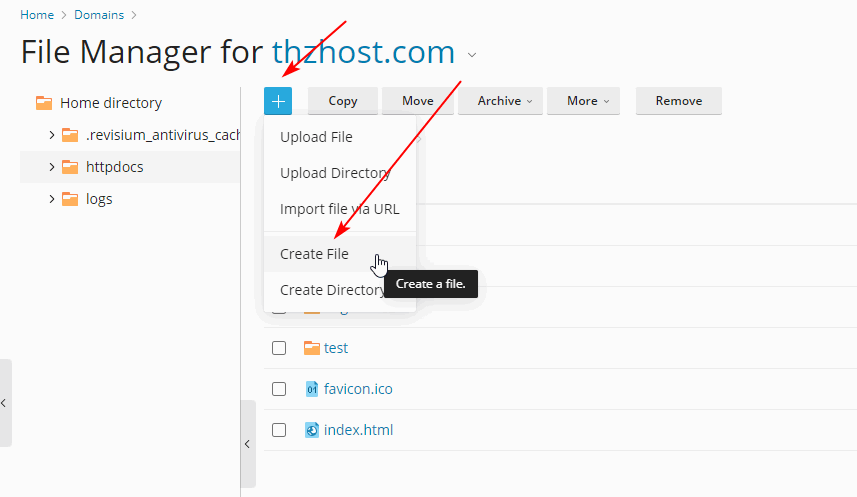Tick the checkbox for index.html
This screenshot has height=497, width=857.
[279, 430]
